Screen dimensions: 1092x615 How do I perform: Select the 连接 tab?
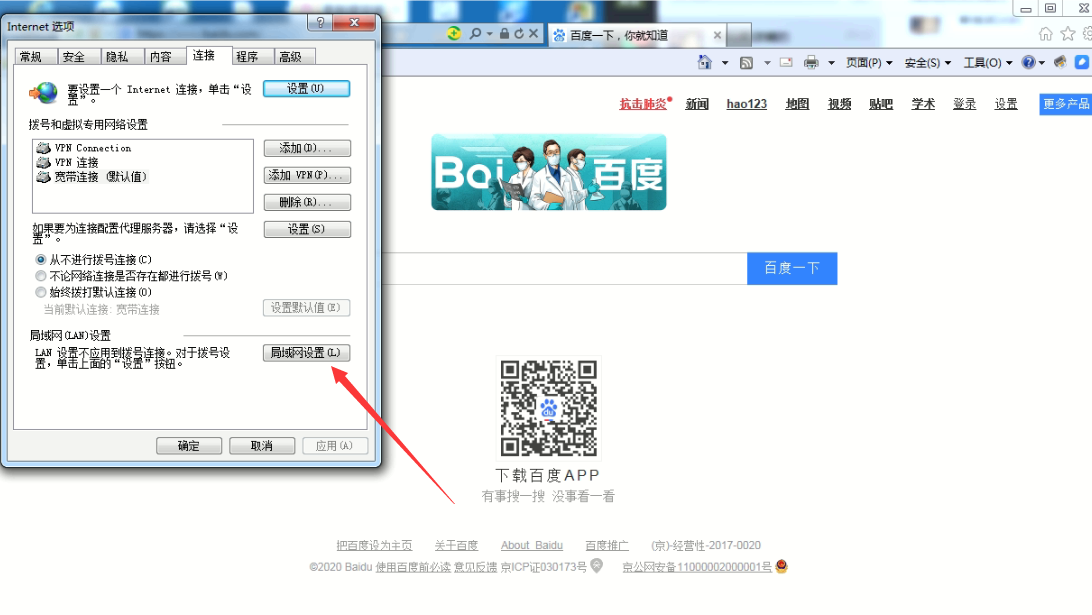tap(203, 55)
